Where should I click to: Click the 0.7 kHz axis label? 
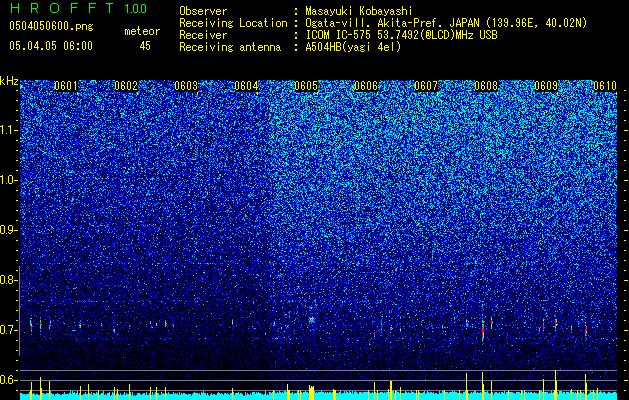click(8, 330)
